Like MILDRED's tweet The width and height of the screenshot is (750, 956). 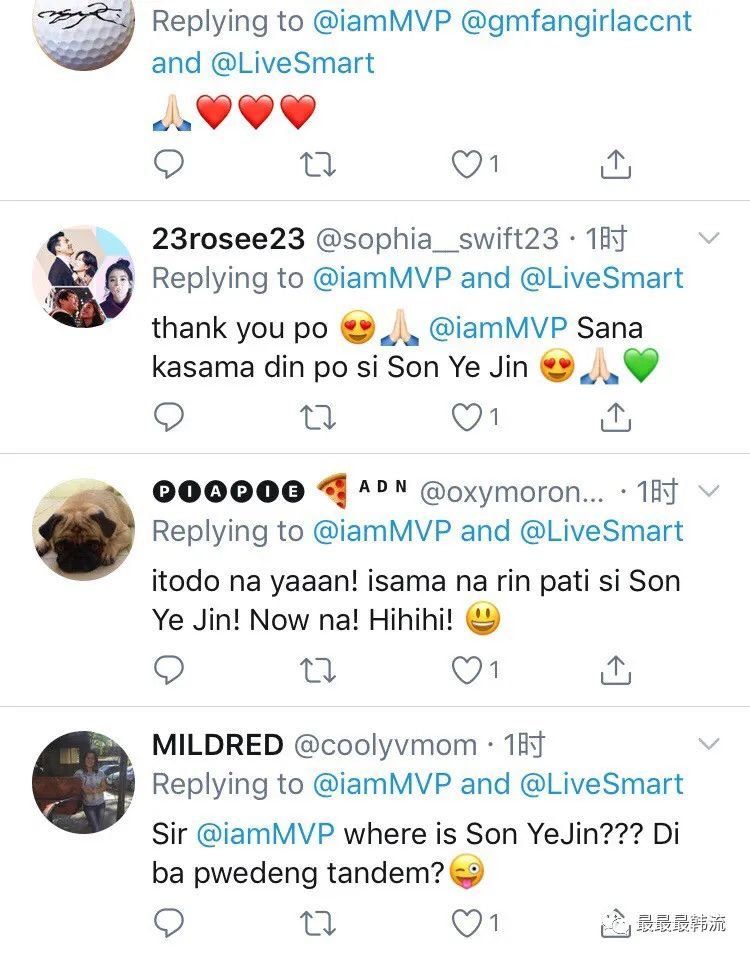(x=467, y=922)
